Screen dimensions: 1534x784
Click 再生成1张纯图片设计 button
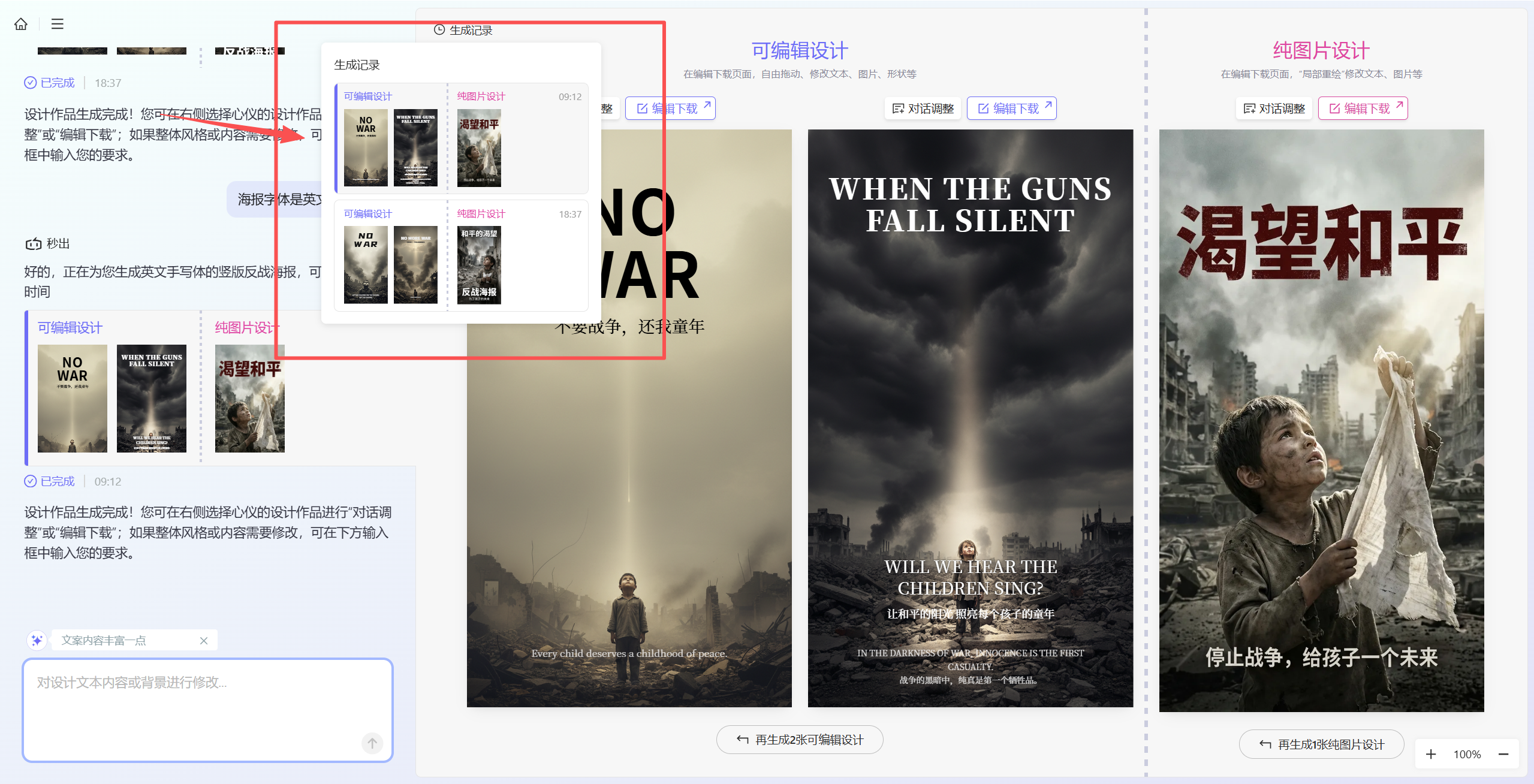click(1321, 744)
